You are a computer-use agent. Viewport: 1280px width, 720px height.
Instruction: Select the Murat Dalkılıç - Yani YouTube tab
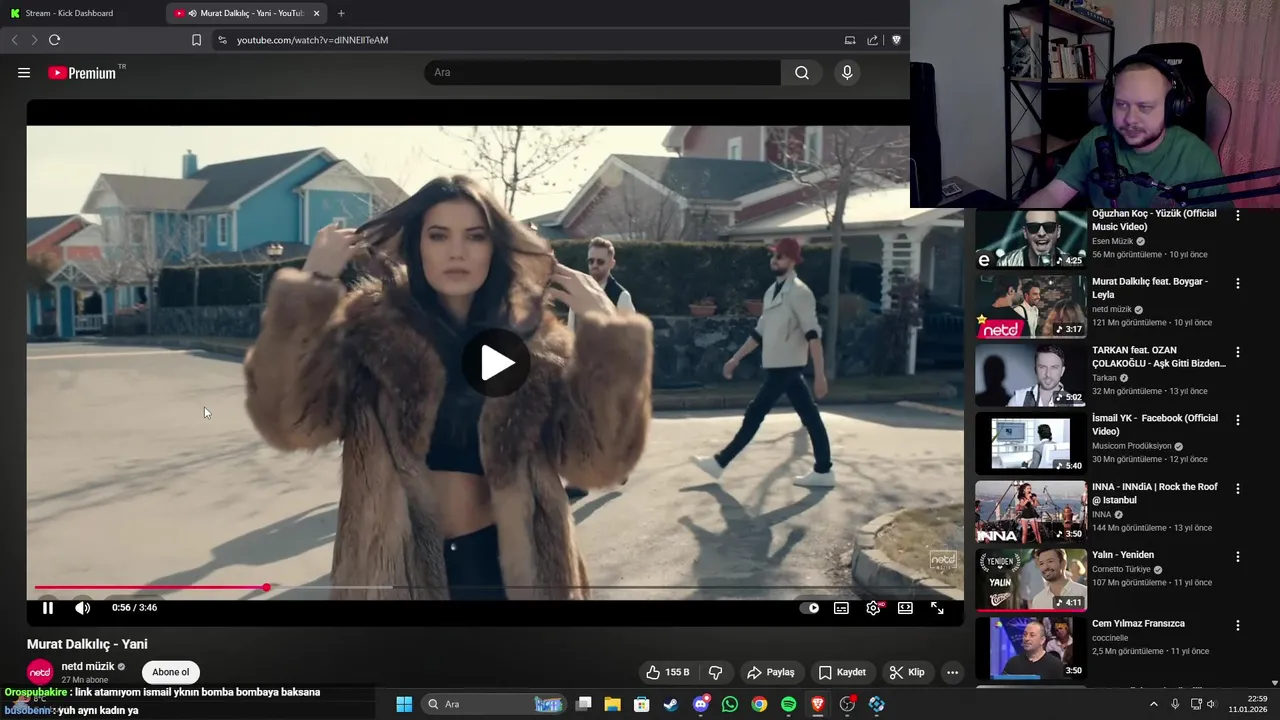tap(245, 13)
